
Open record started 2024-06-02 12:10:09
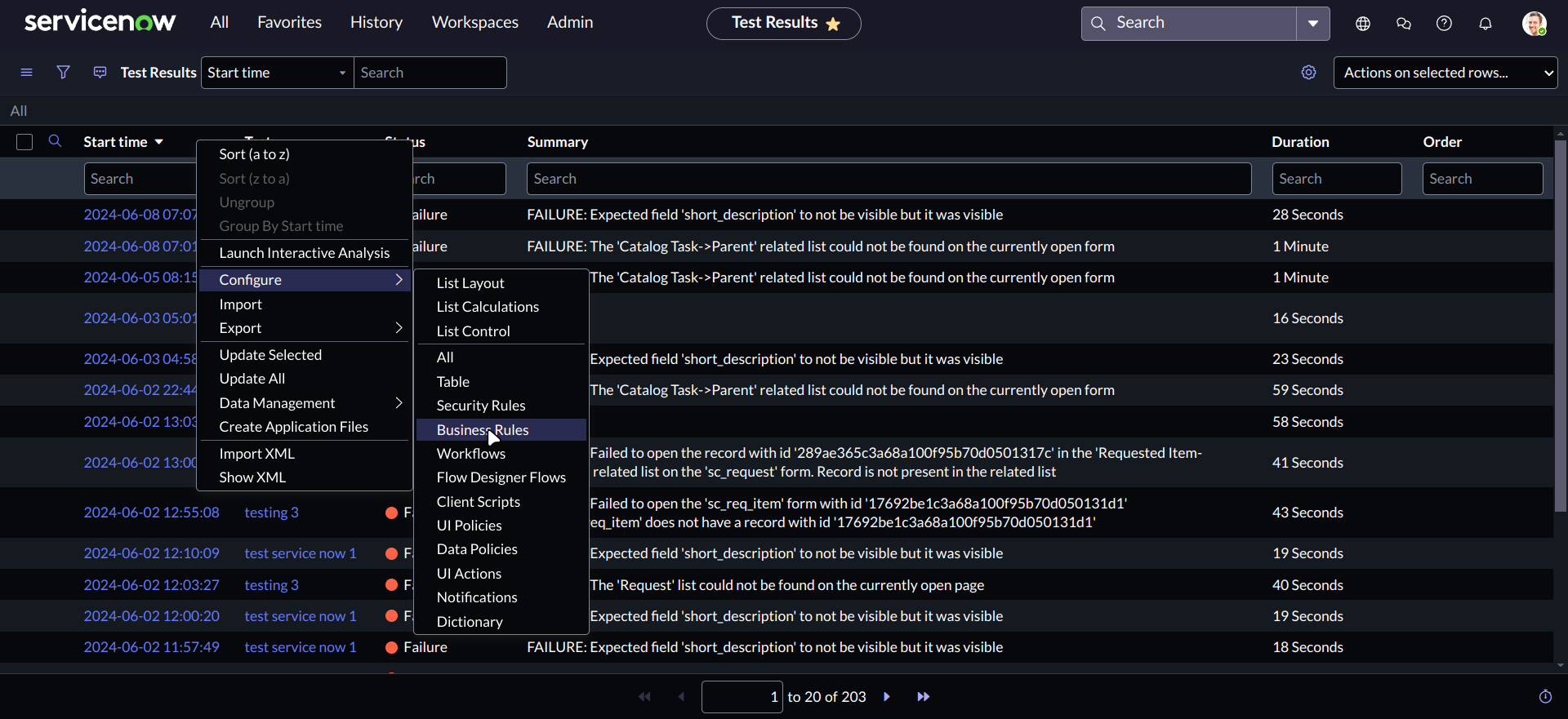(x=151, y=553)
